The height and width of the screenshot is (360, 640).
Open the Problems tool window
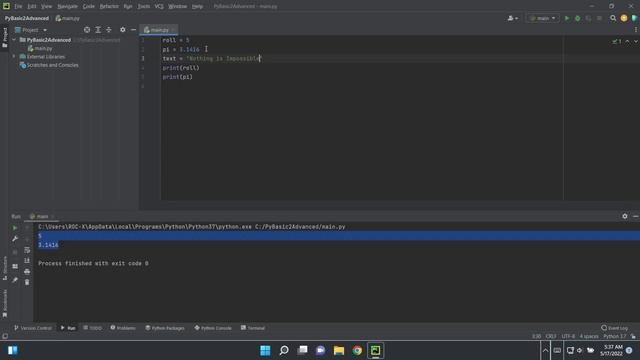[123, 328]
